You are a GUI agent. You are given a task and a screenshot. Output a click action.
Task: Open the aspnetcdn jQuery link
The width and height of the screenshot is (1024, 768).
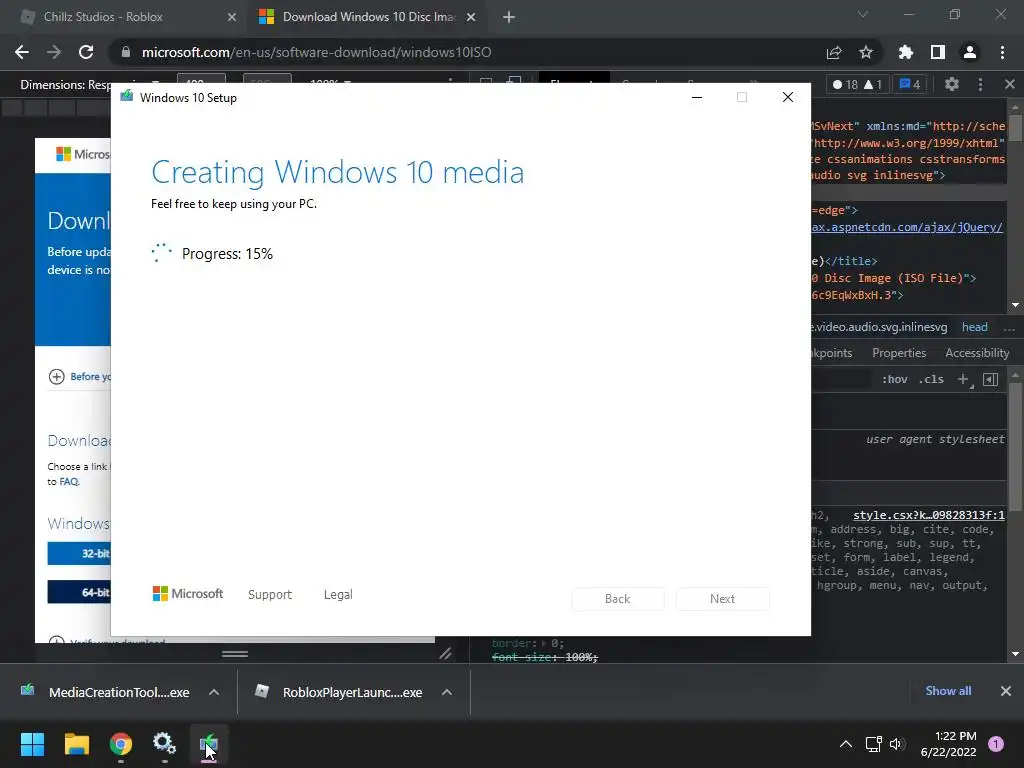(907, 227)
